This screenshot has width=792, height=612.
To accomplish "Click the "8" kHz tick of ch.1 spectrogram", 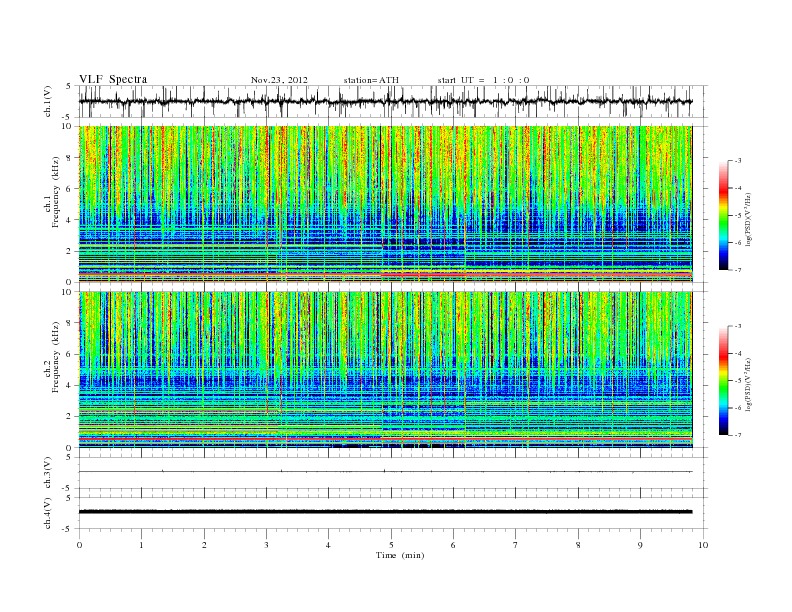I will (x=70, y=158).
